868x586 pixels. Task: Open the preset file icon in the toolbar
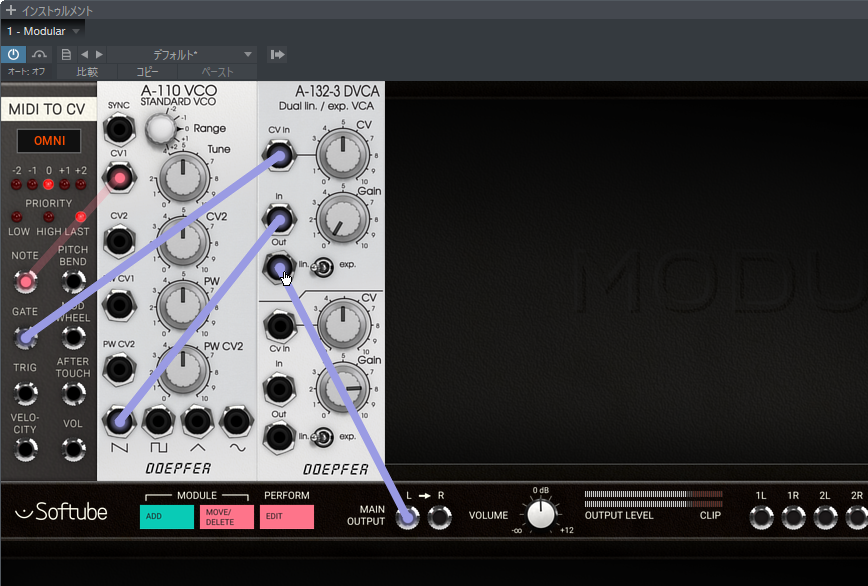tap(66, 54)
